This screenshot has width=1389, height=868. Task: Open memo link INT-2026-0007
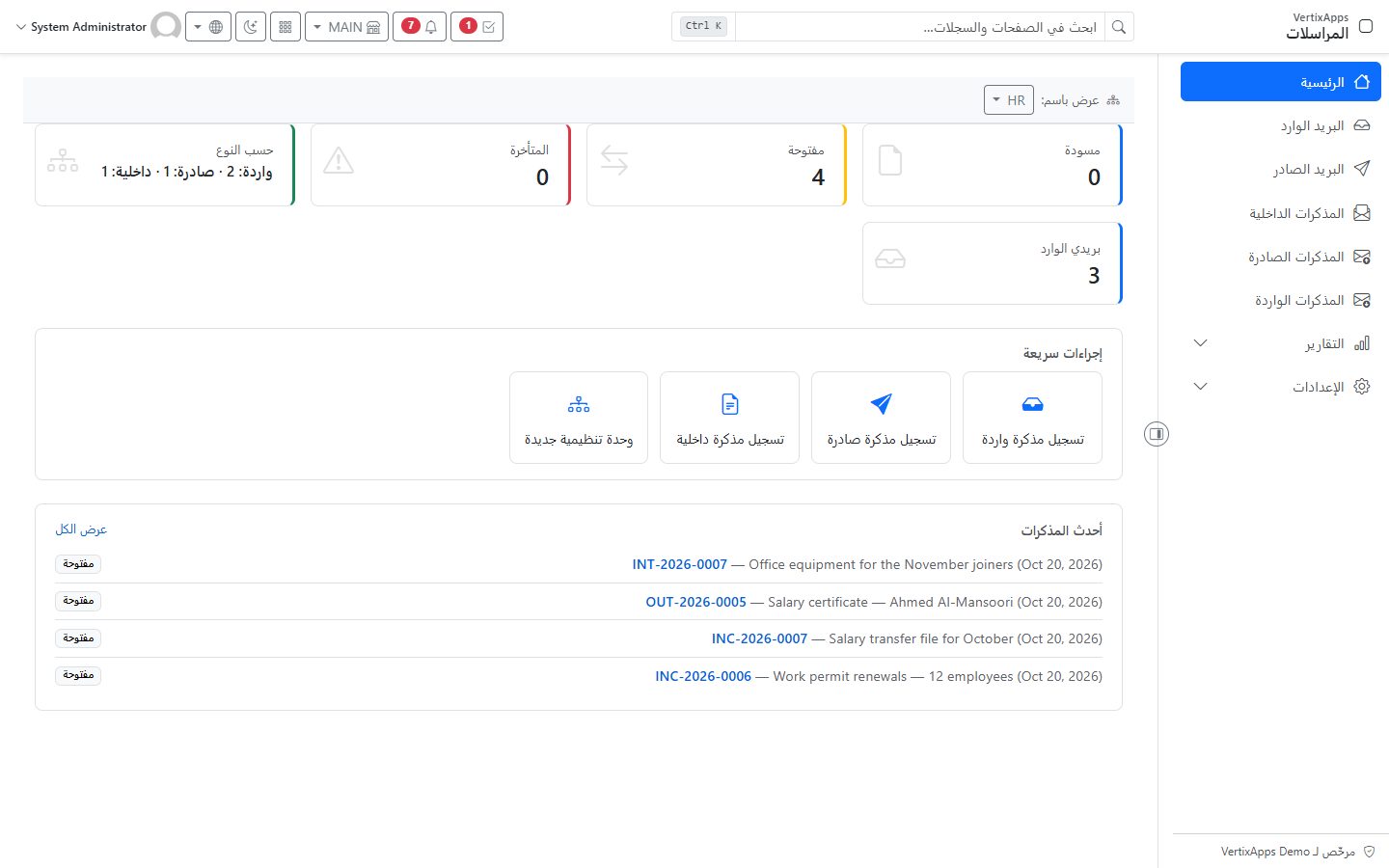coord(680,564)
